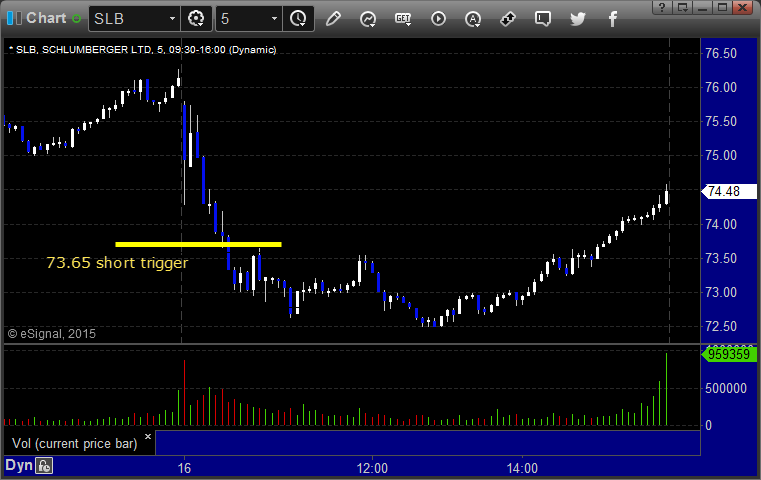Open the circled A alerts menu
761x480 pixels.
[x=473, y=19]
